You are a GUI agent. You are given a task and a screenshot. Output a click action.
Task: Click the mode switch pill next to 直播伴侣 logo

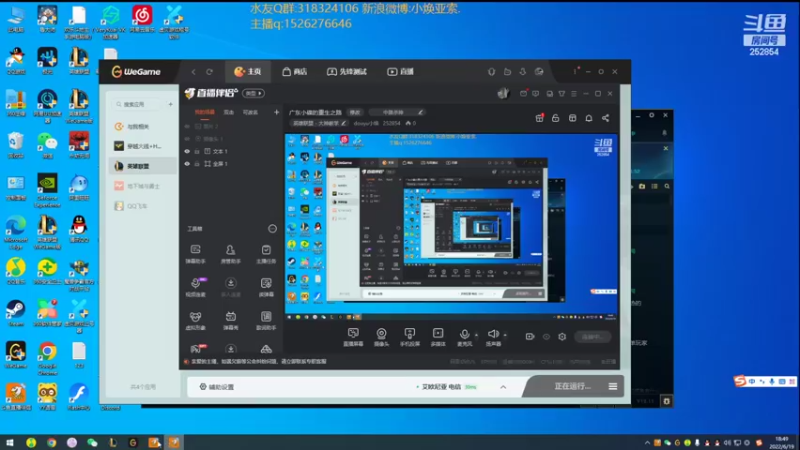254,93
